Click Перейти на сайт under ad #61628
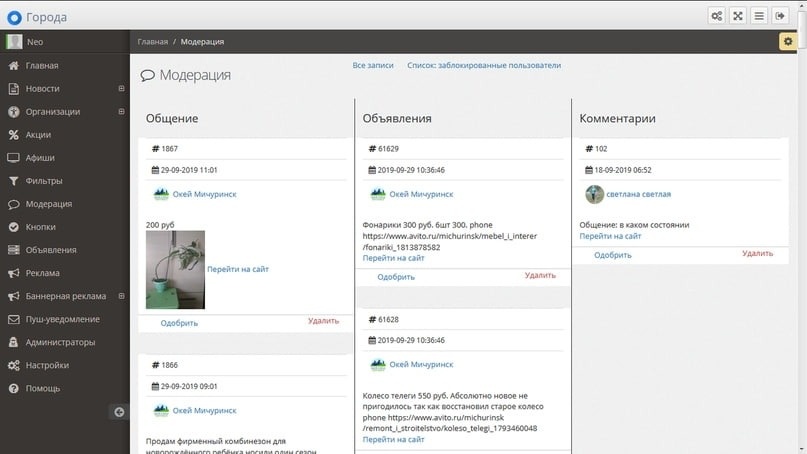Image resolution: width=807 pixels, height=454 pixels. tap(393, 439)
